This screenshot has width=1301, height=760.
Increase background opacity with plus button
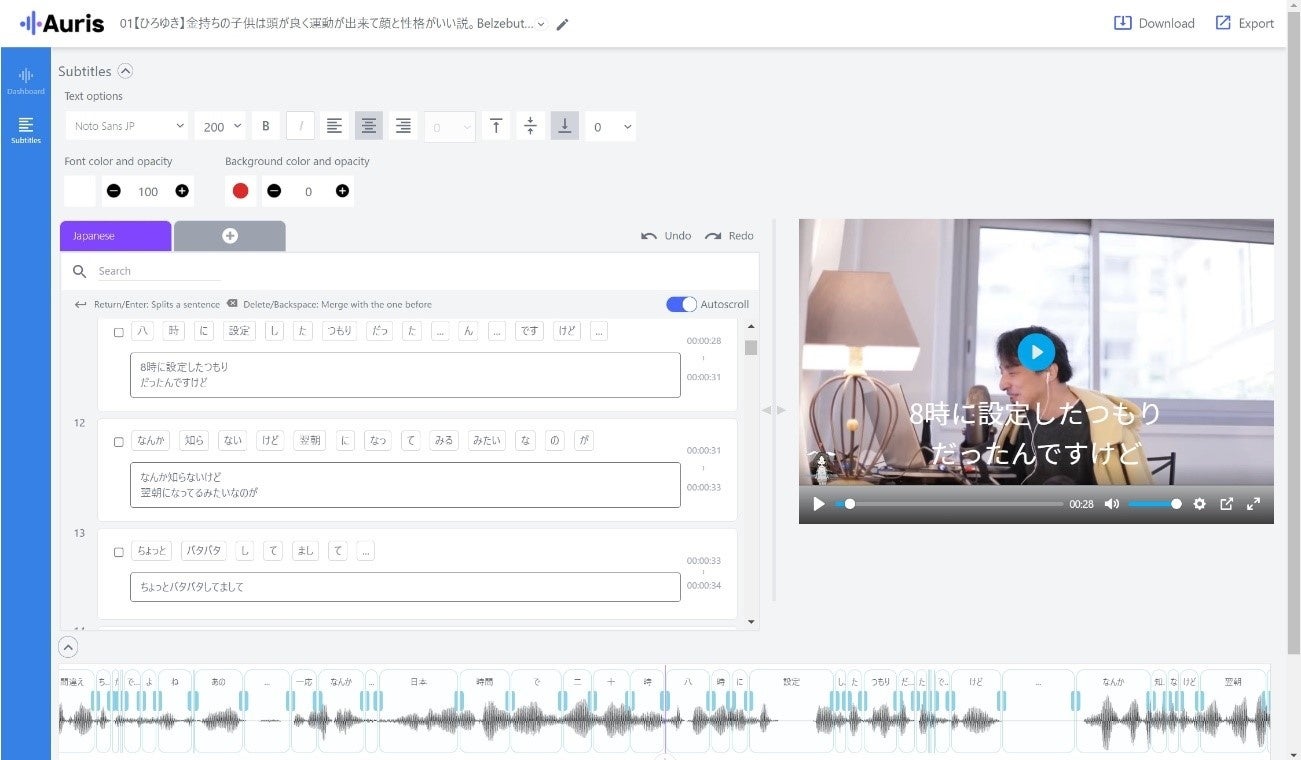point(342,191)
